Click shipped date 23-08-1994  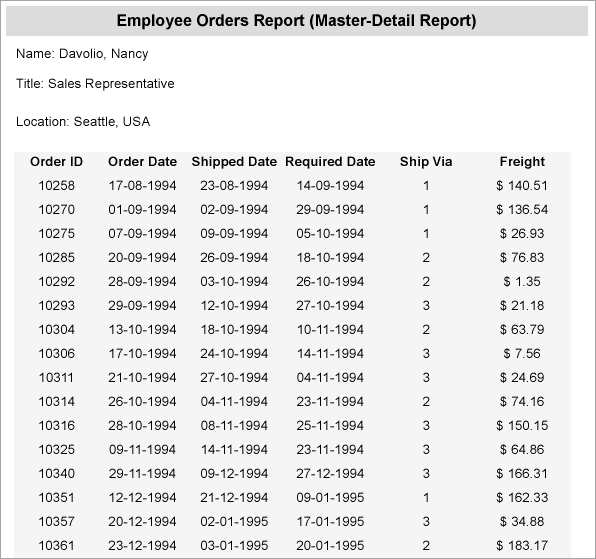click(x=234, y=185)
